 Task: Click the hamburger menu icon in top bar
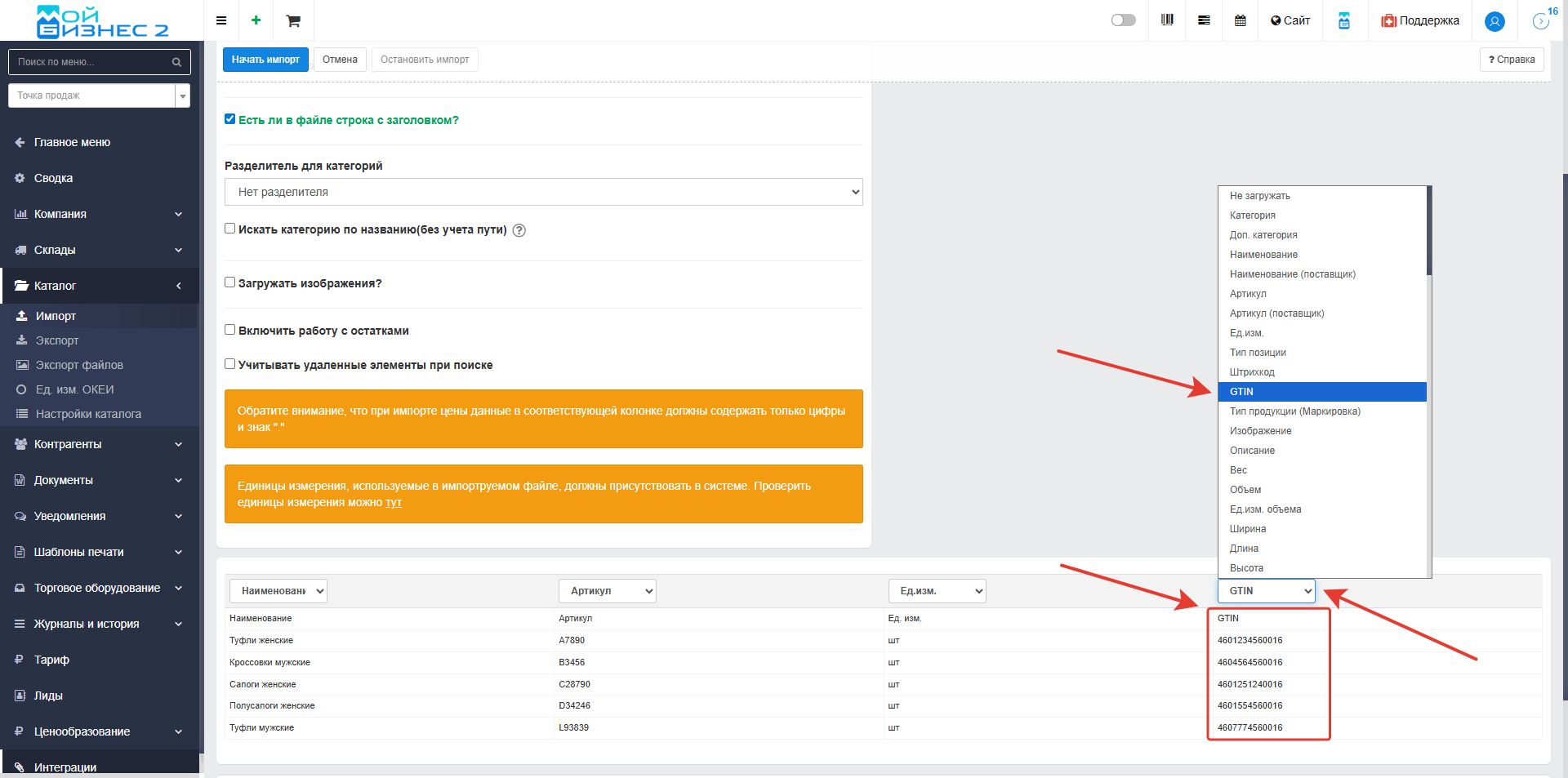click(x=220, y=20)
